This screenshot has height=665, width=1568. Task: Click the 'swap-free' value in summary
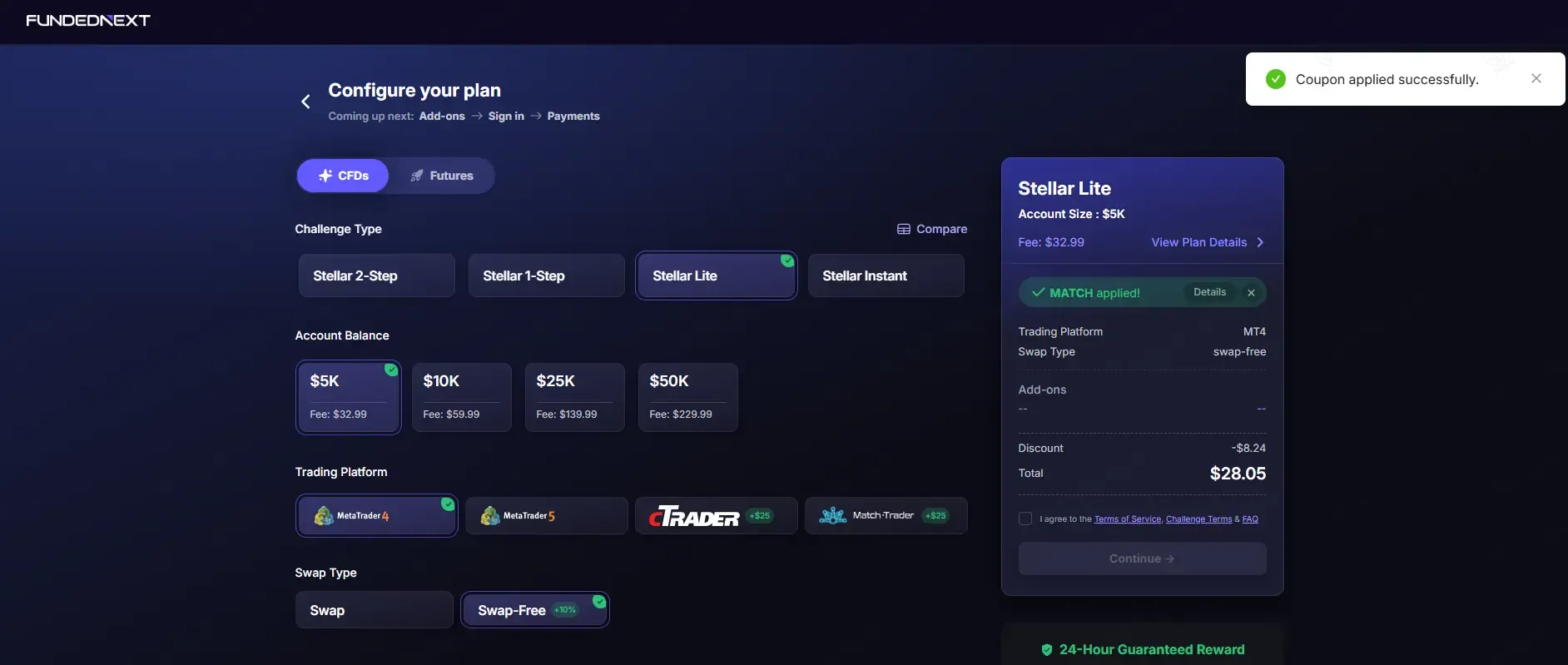(x=1239, y=351)
